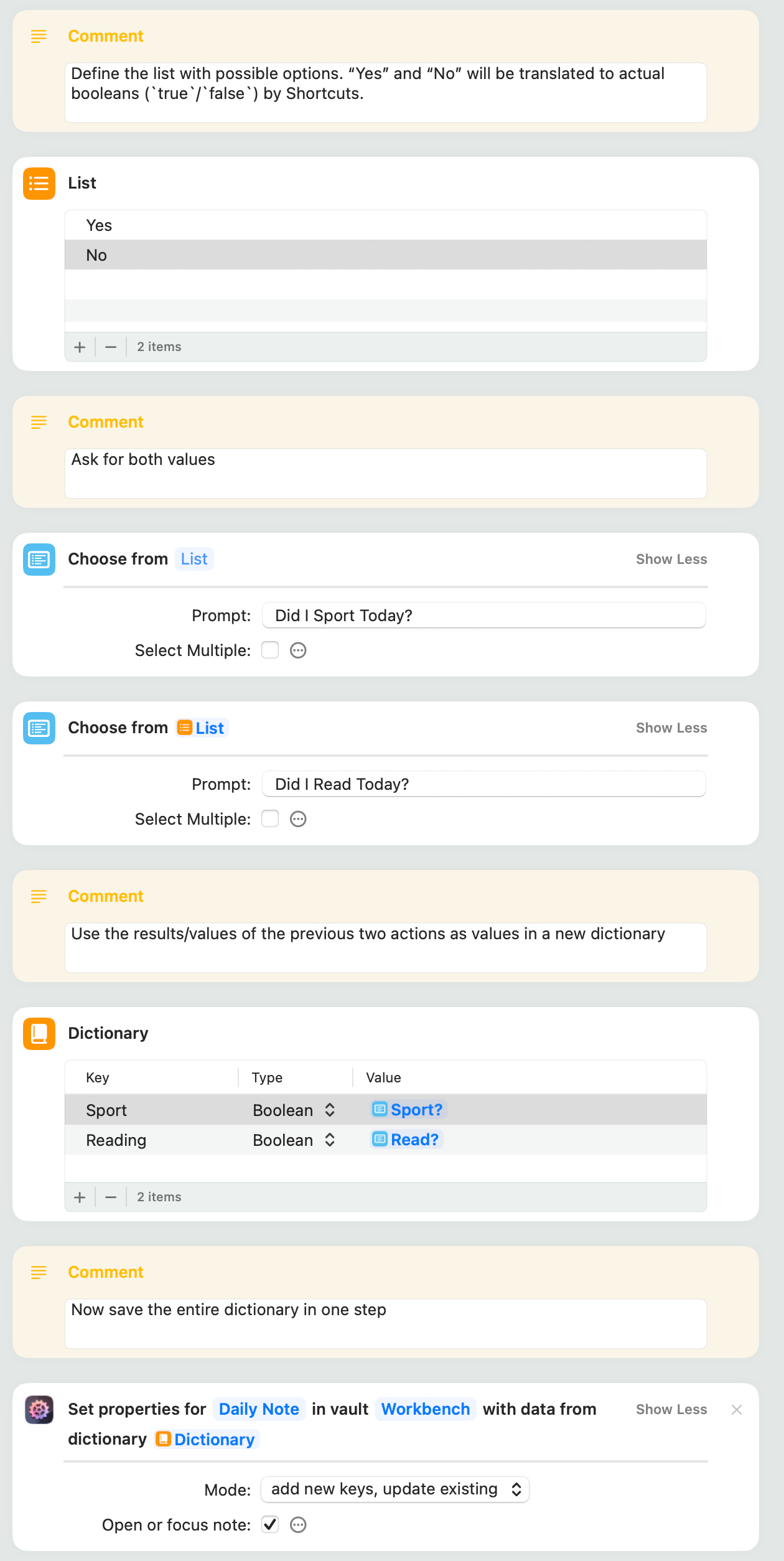Open the Mode dropdown for properties
The image size is (784, 1561).
(395, 1489)
